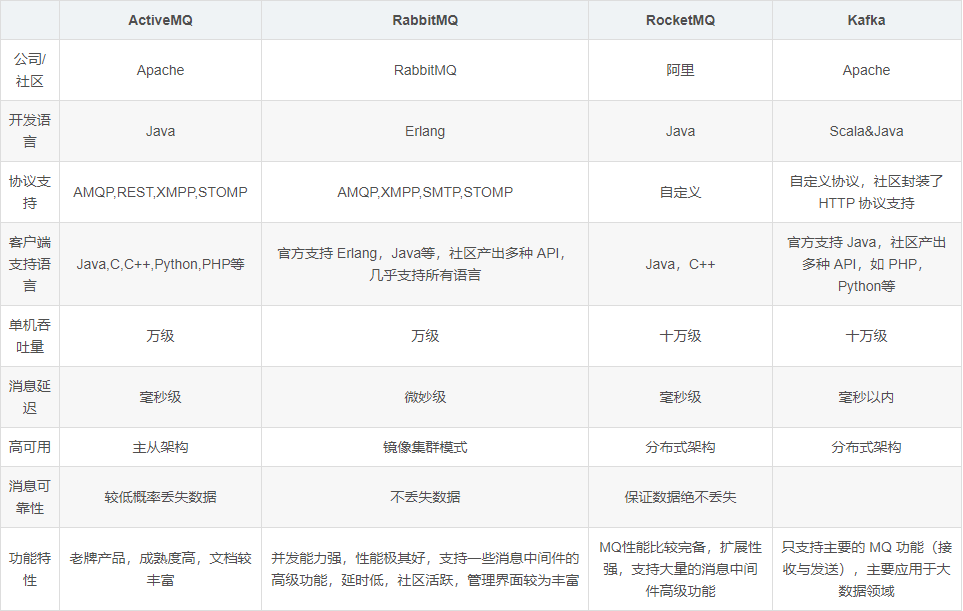Viewport: 963px width, 611px height.
Task: Click the ActiveMQ column header
Action: [x=160, y=20]
